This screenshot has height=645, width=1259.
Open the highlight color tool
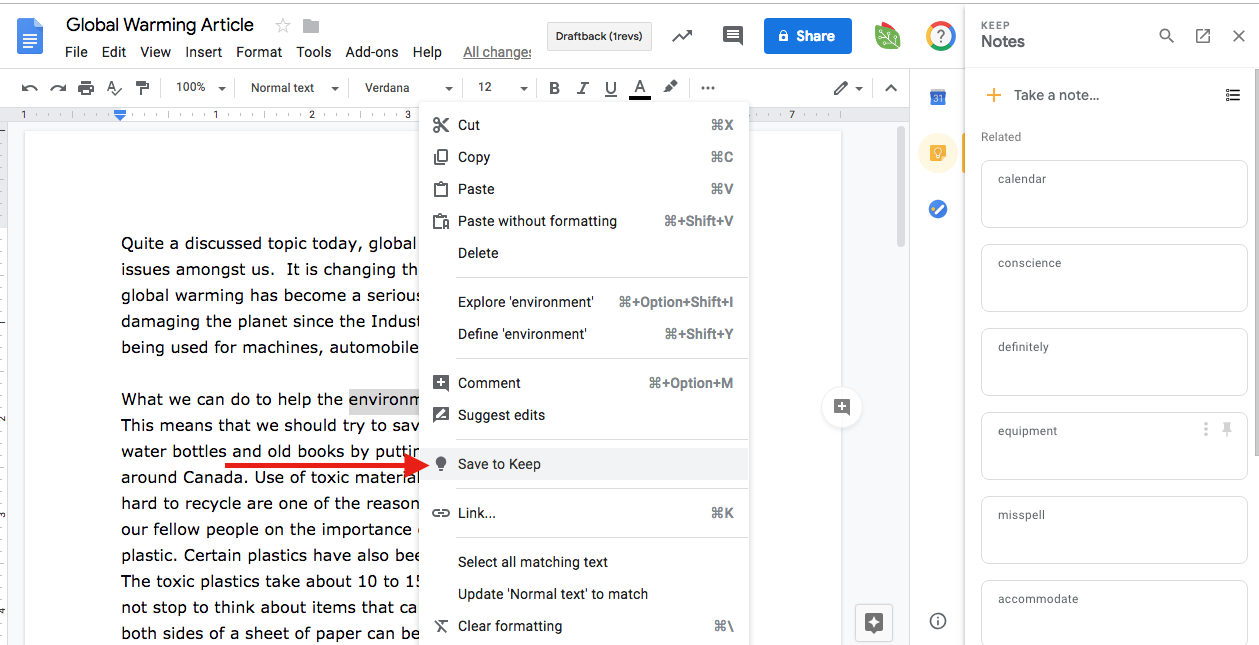click(670, 88)
